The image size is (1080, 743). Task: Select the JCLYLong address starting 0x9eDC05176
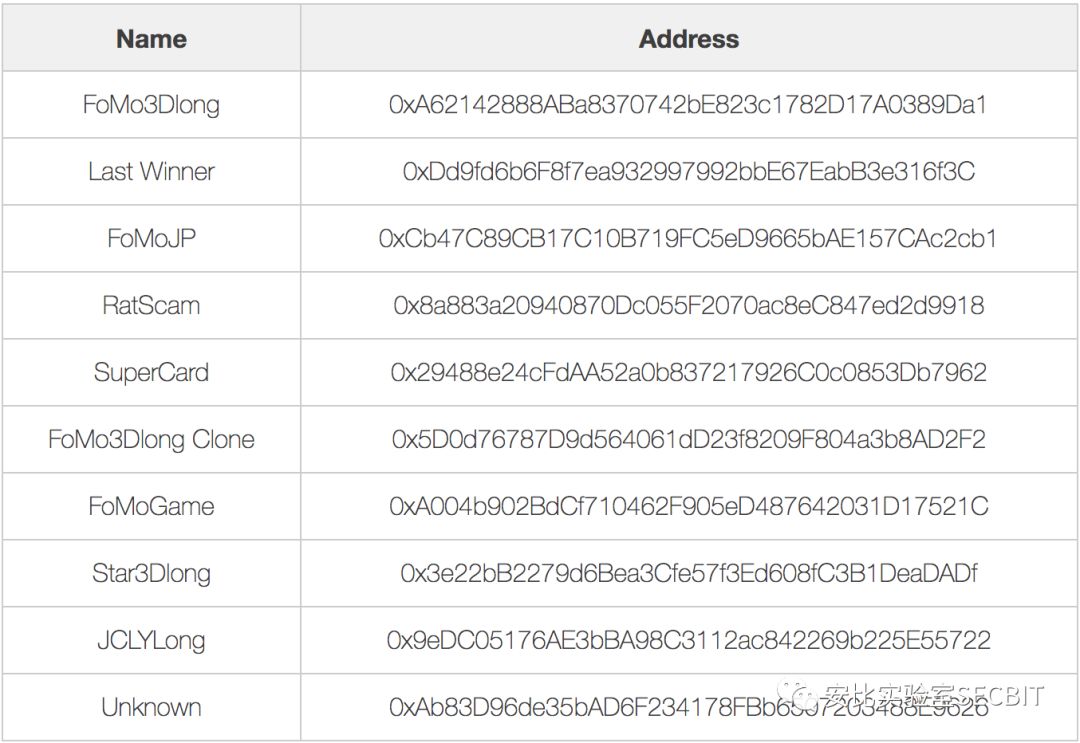(x=689, y=640)
